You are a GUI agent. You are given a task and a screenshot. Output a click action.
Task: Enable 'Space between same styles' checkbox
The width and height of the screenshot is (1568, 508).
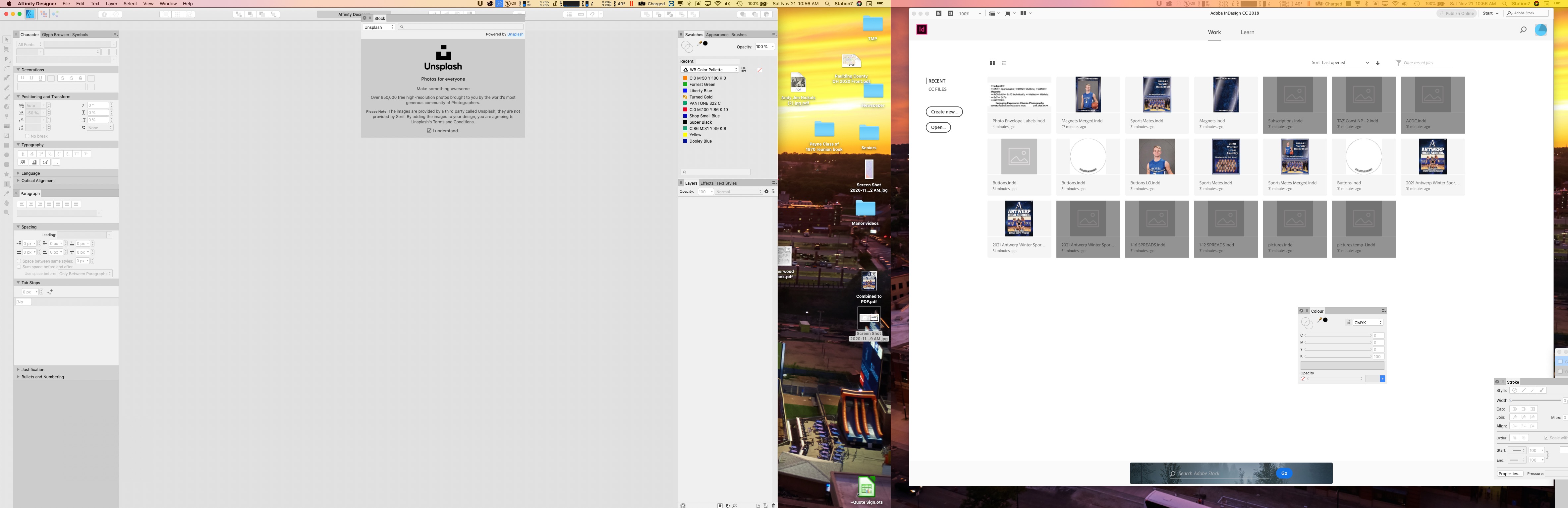(x=19, y=261)
